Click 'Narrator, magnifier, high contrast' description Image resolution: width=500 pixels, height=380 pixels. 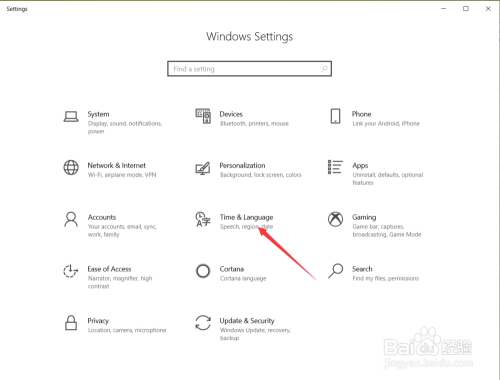coord(120,282)
